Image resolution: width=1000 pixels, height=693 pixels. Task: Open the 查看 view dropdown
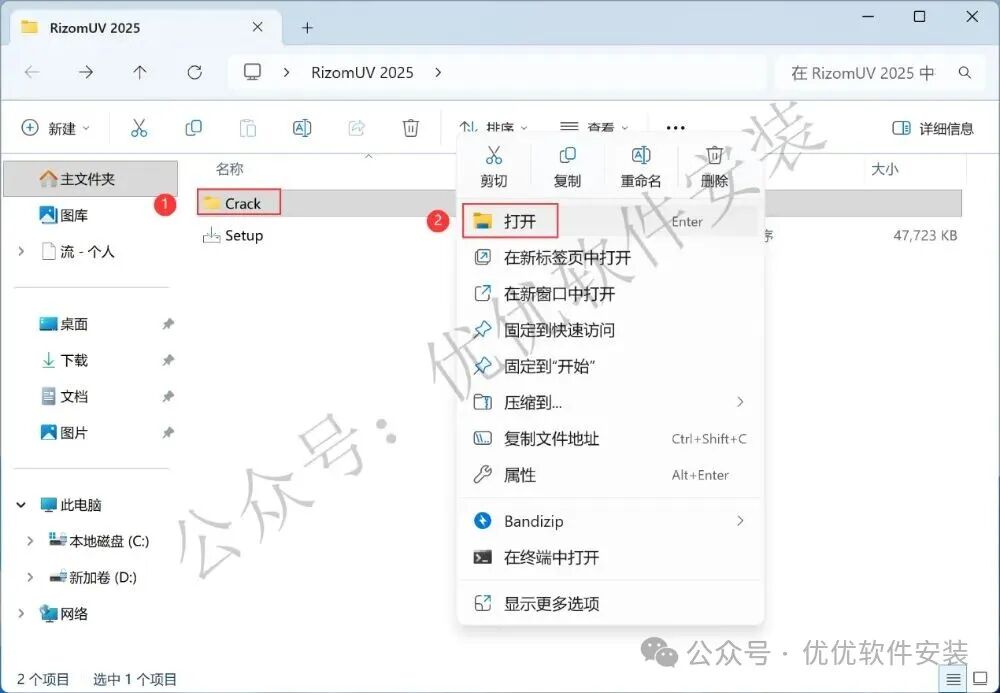point(594,128)
